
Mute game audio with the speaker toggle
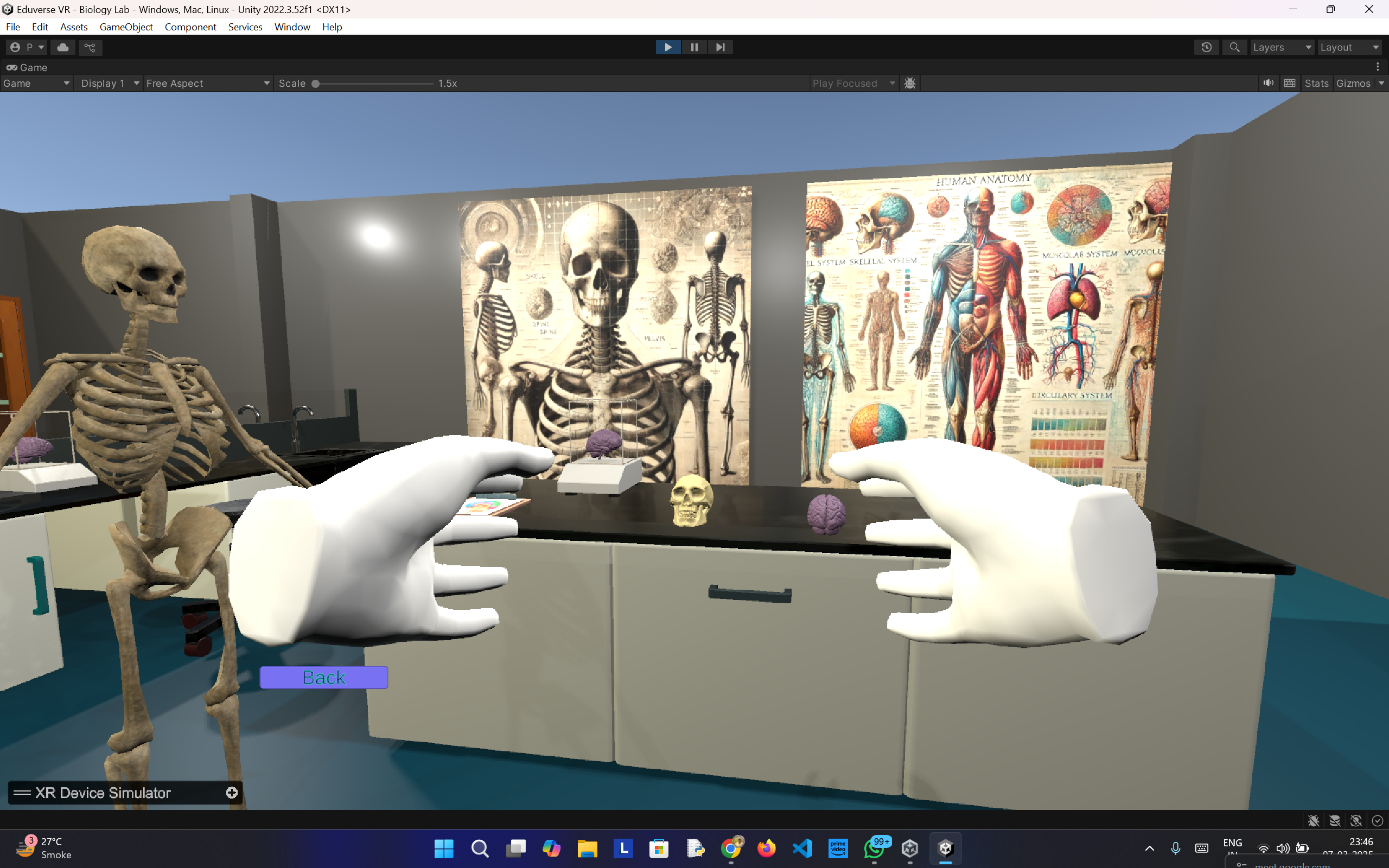1268,83
